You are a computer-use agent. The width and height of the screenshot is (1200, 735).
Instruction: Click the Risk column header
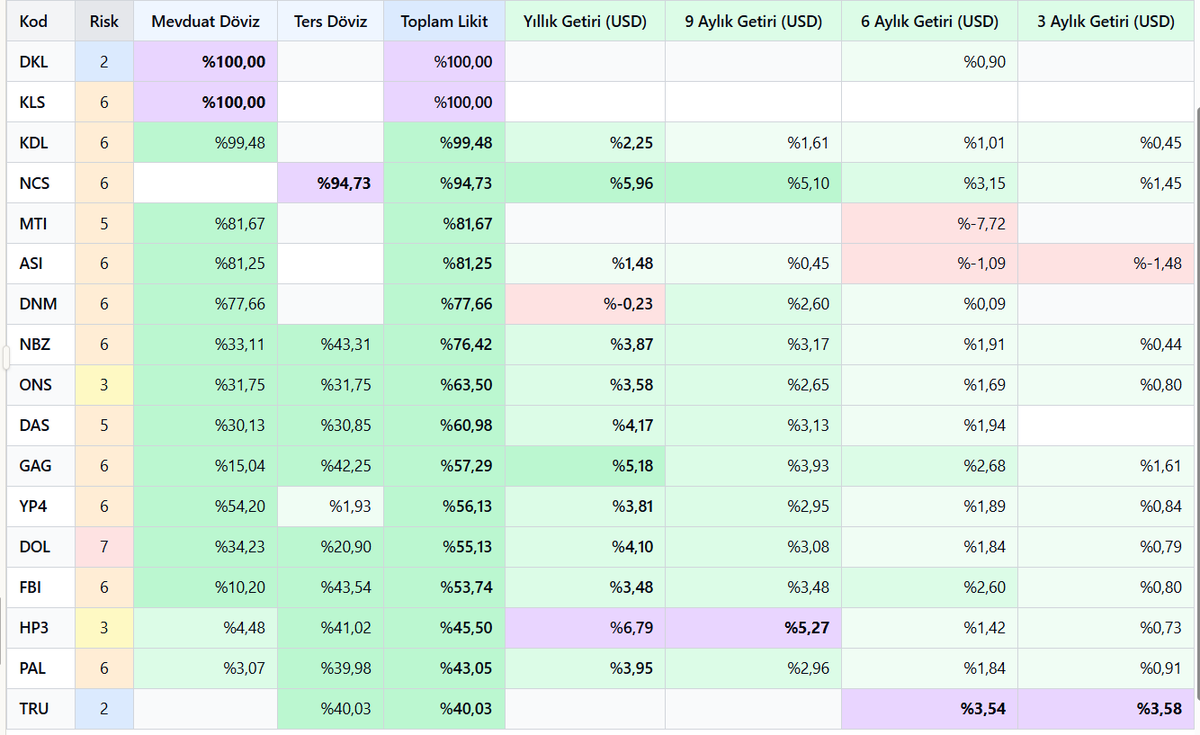coord(104,21)
